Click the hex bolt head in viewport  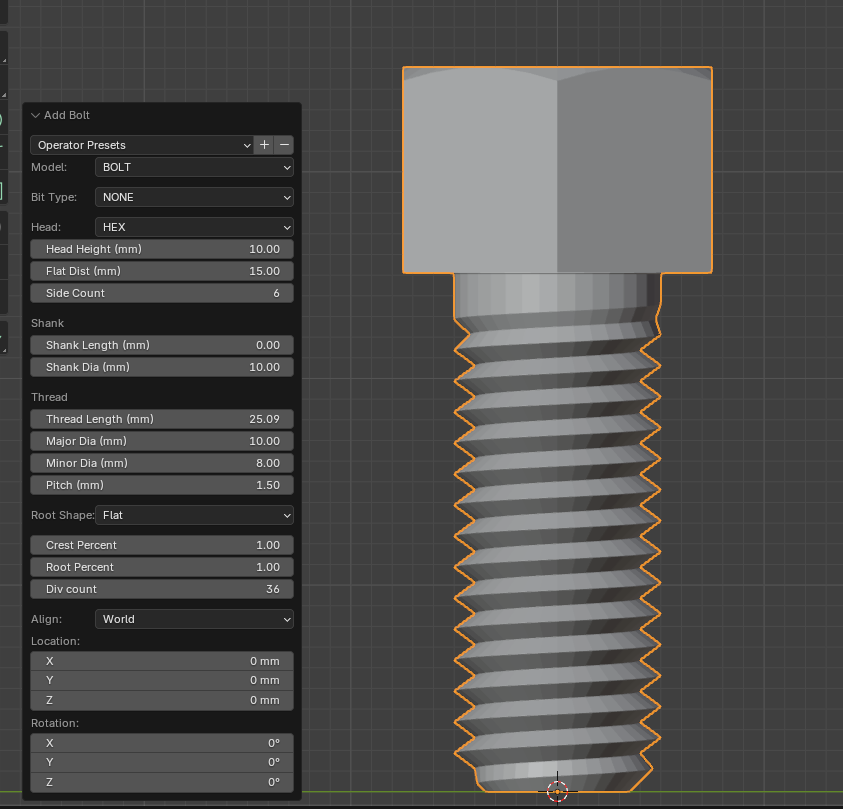[557, 170]
